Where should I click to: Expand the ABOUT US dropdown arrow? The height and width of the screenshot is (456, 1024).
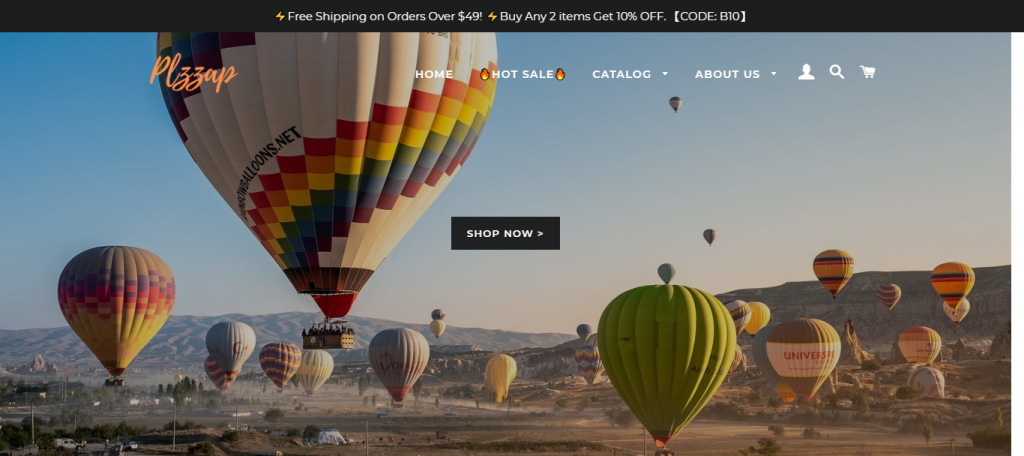(x=774, y=74)
